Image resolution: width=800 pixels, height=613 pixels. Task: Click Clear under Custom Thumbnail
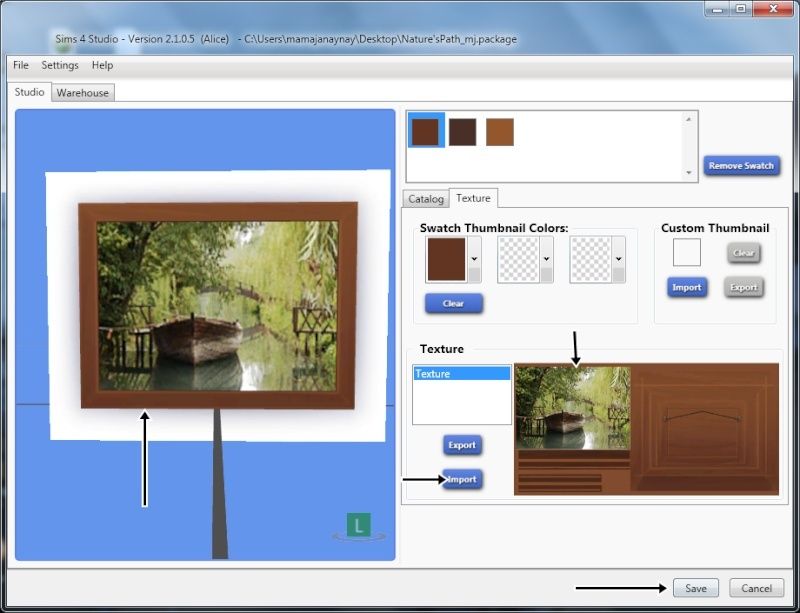pos(744,253)
